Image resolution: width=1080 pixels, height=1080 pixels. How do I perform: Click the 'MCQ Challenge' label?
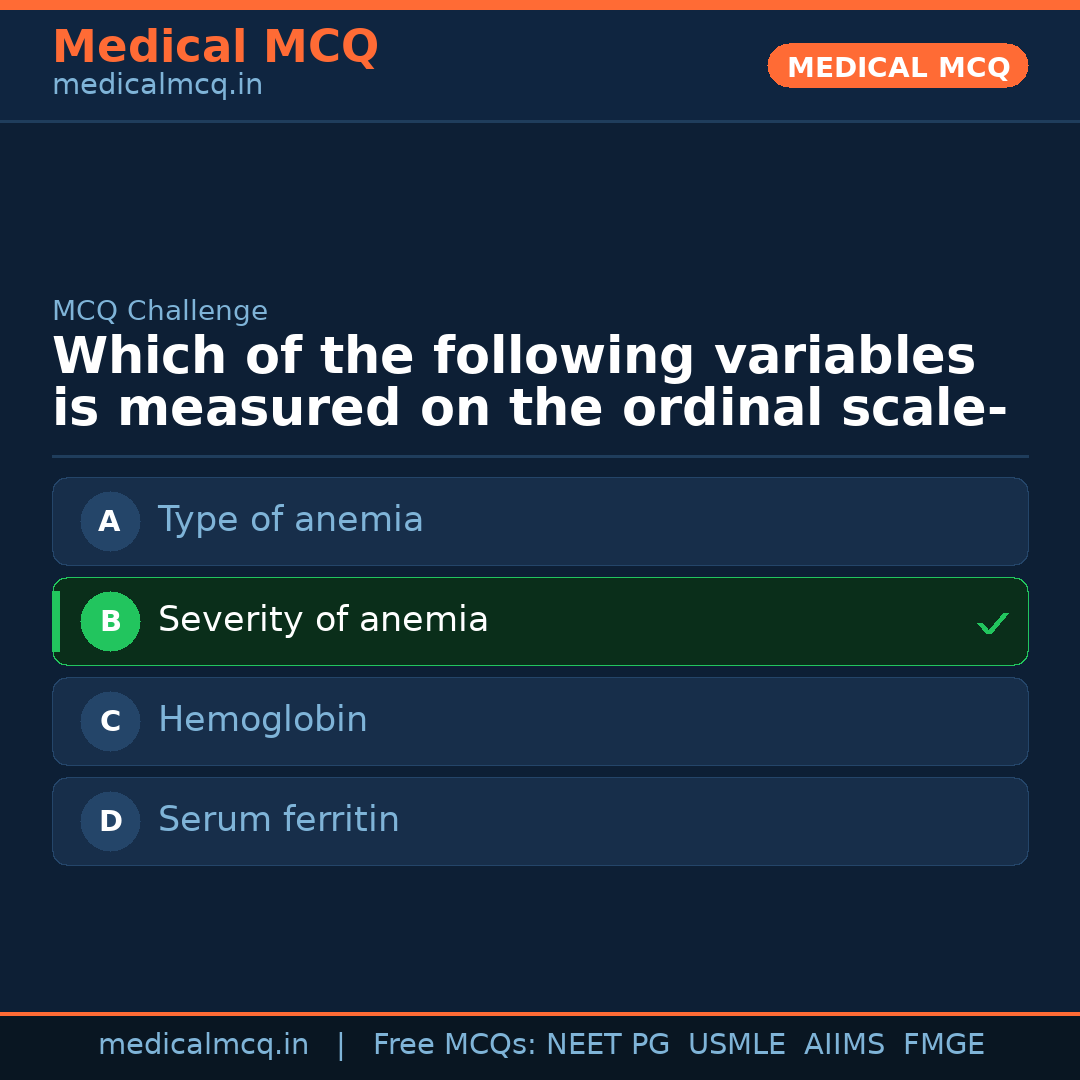tap(160, 311)
